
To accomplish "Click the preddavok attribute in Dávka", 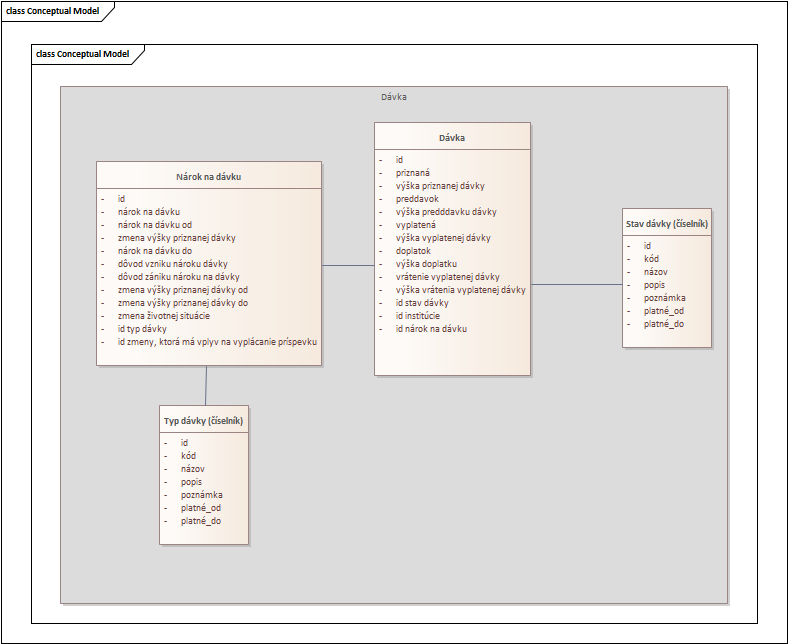I will pyautogui.click(x=417, y=199).
